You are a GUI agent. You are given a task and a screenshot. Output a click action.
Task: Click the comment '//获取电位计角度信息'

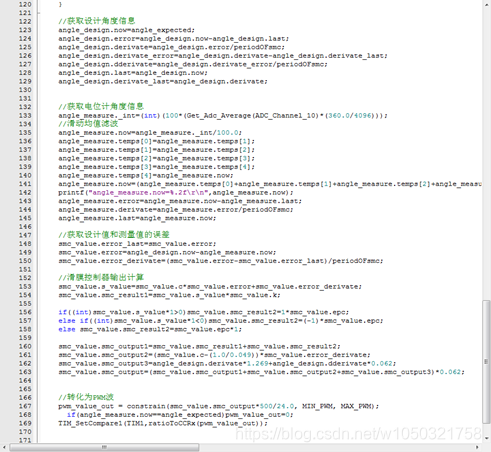pos(101,106)
